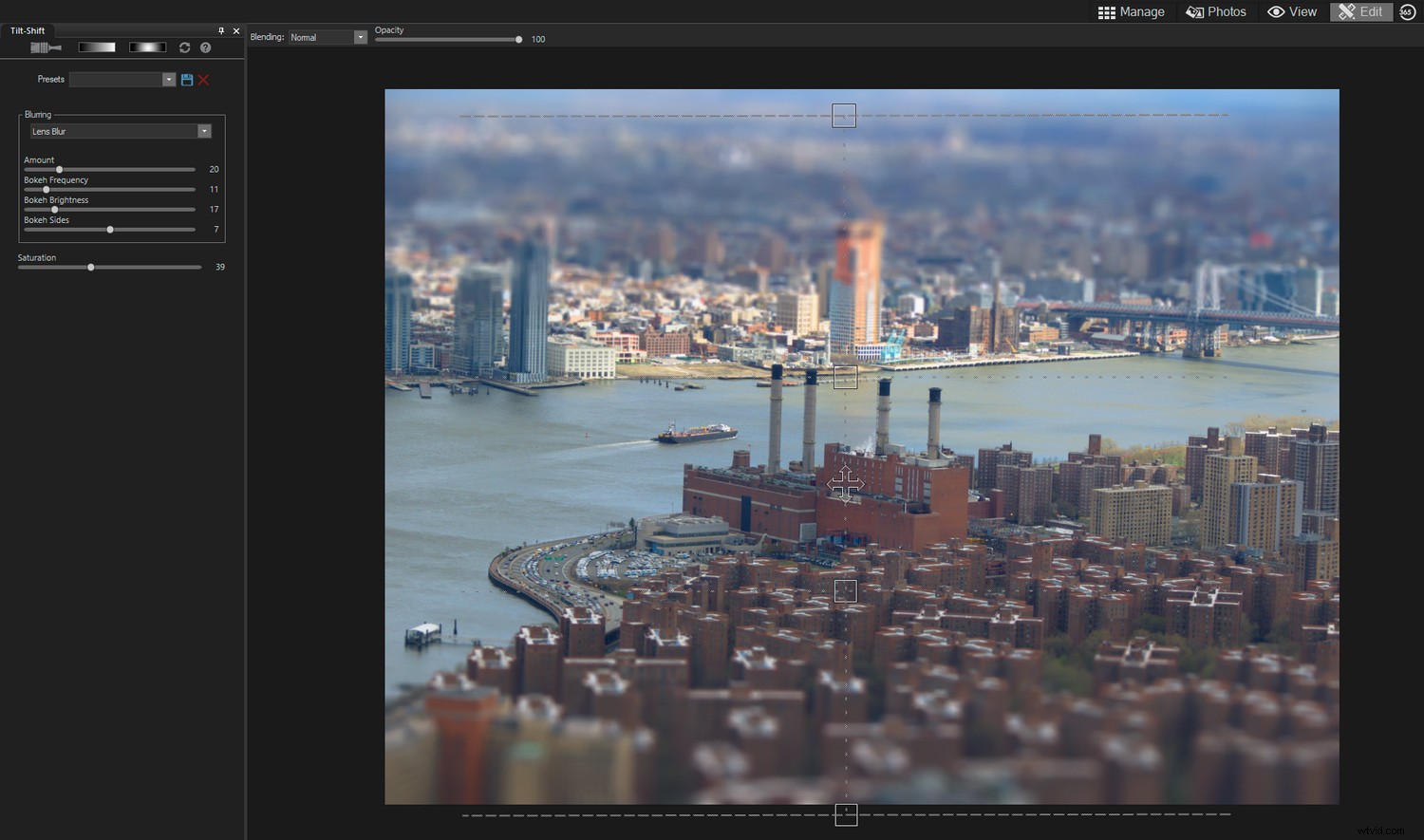Screen dimensions: 1424x840
Task: Open the Presets dropdown list
Action: coord(169,79)
